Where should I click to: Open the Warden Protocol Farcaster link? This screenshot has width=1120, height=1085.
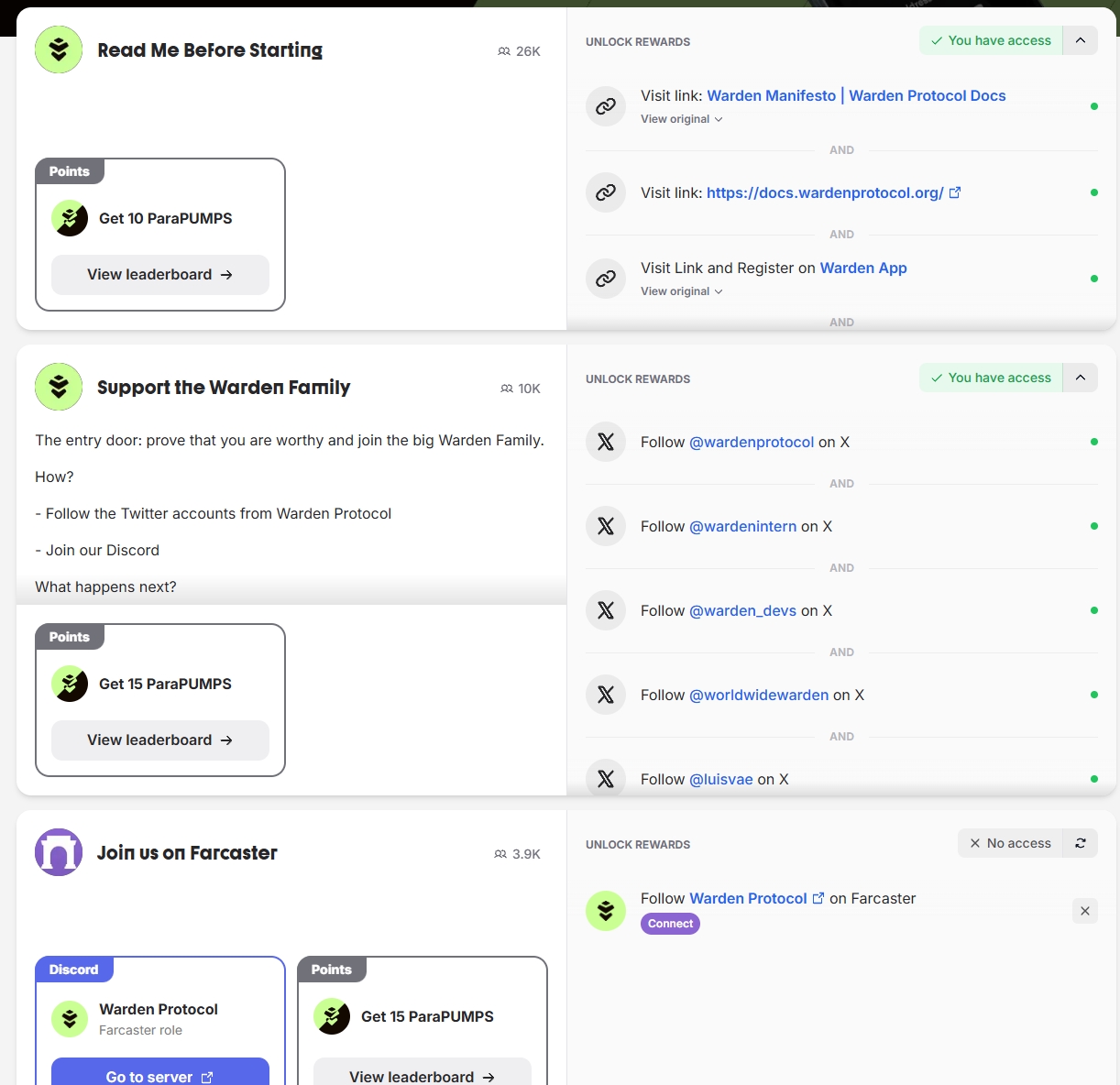point(748,898)
